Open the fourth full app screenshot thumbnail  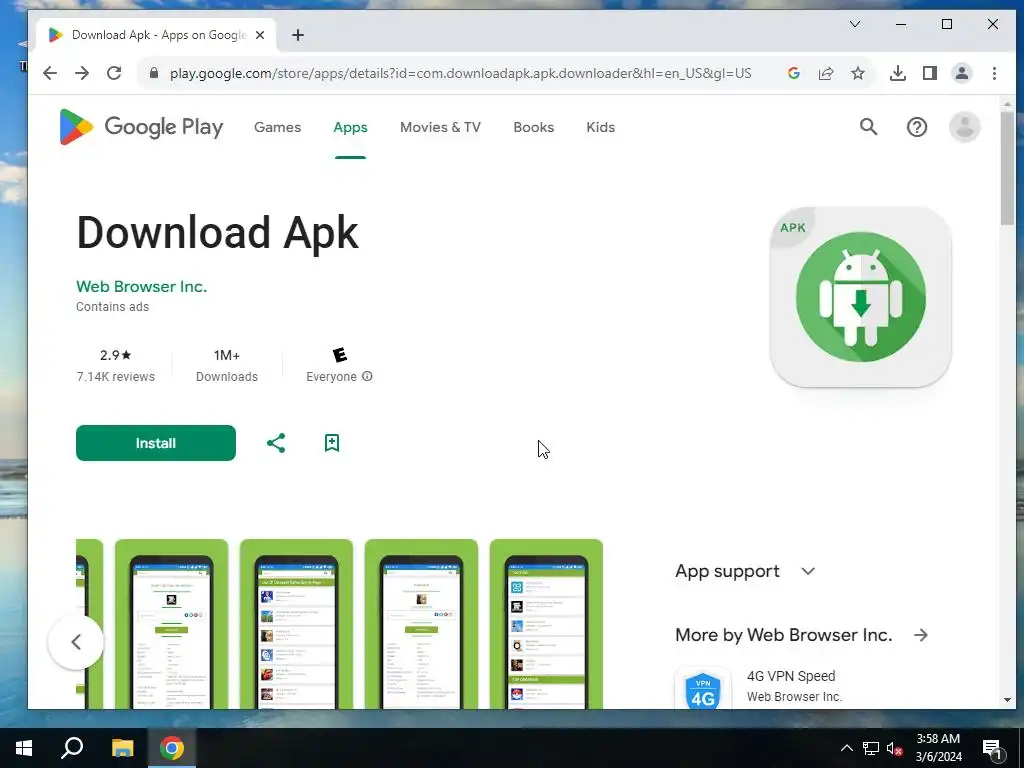pos(546,624)
